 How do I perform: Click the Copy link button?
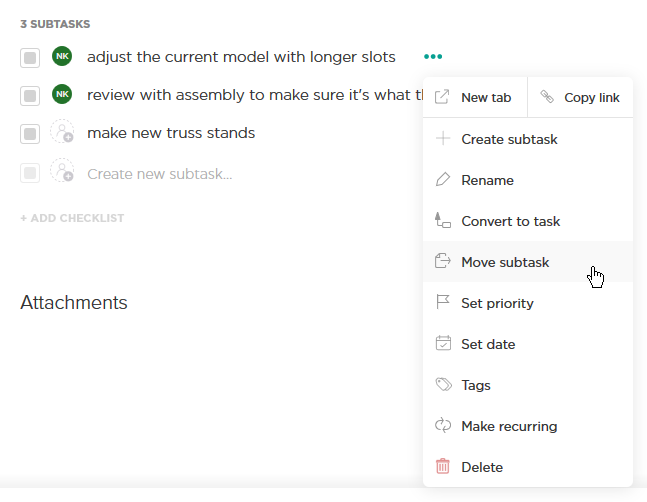click(580, 98)
